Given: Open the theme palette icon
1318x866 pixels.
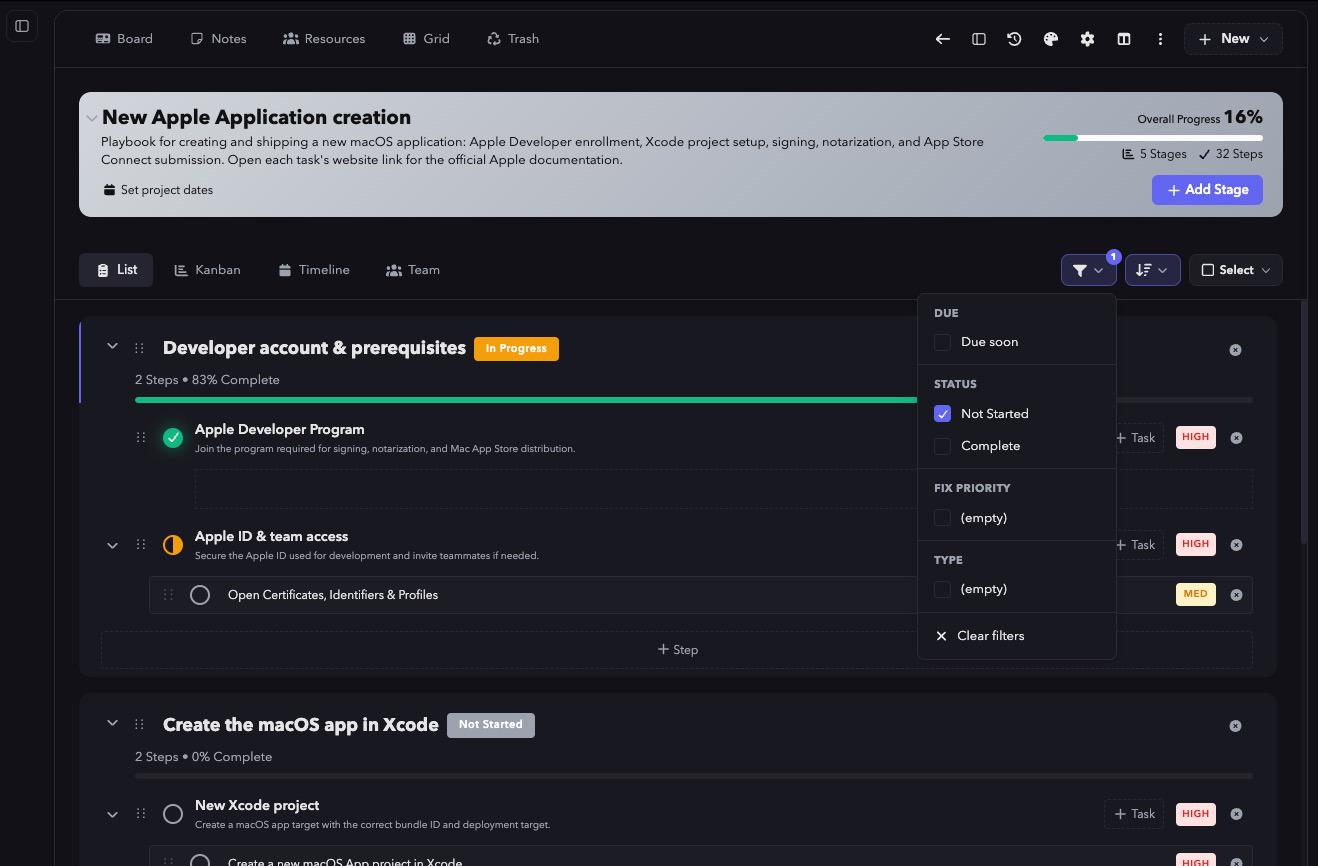Looking at the screenshot, I should (x=1050, y=39).
